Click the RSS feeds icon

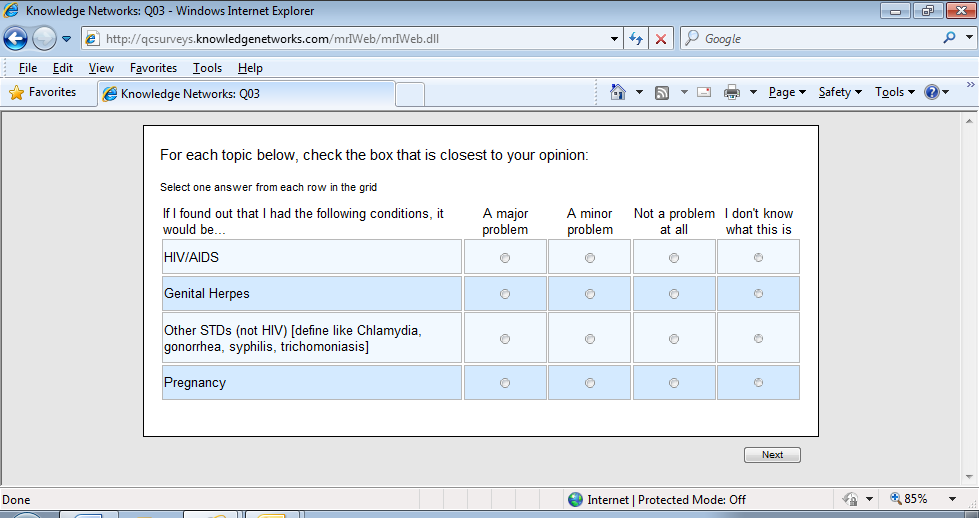pyautogui.click(x=662, y=93)
